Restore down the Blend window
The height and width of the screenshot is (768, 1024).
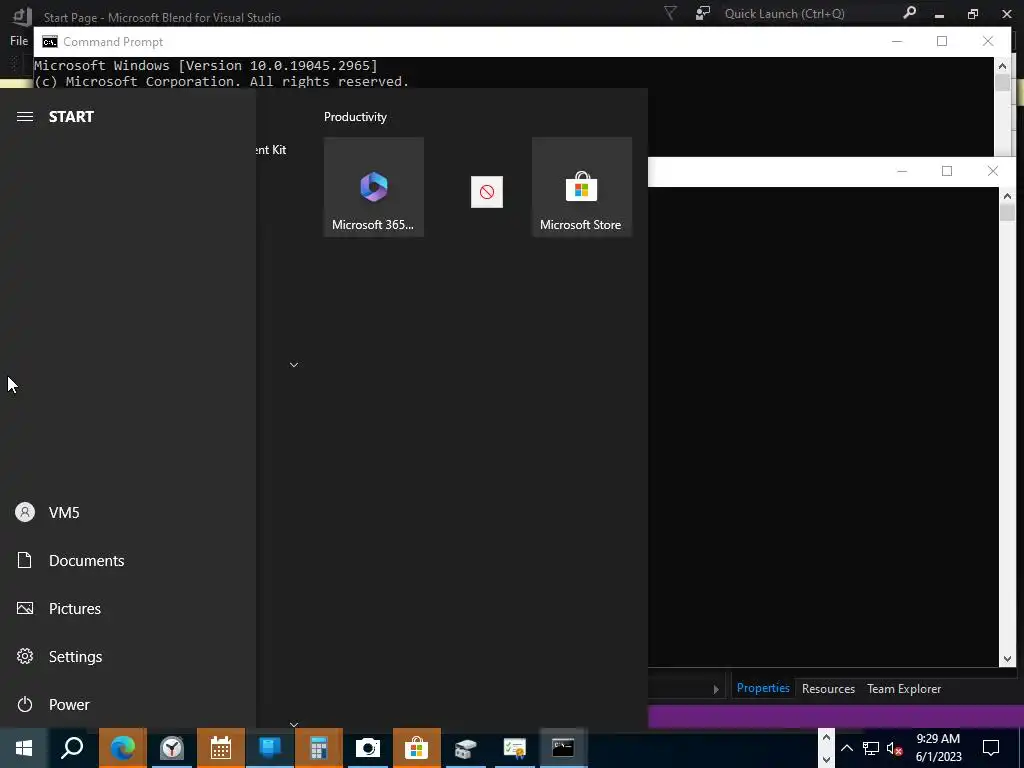(x=972, y=14)
